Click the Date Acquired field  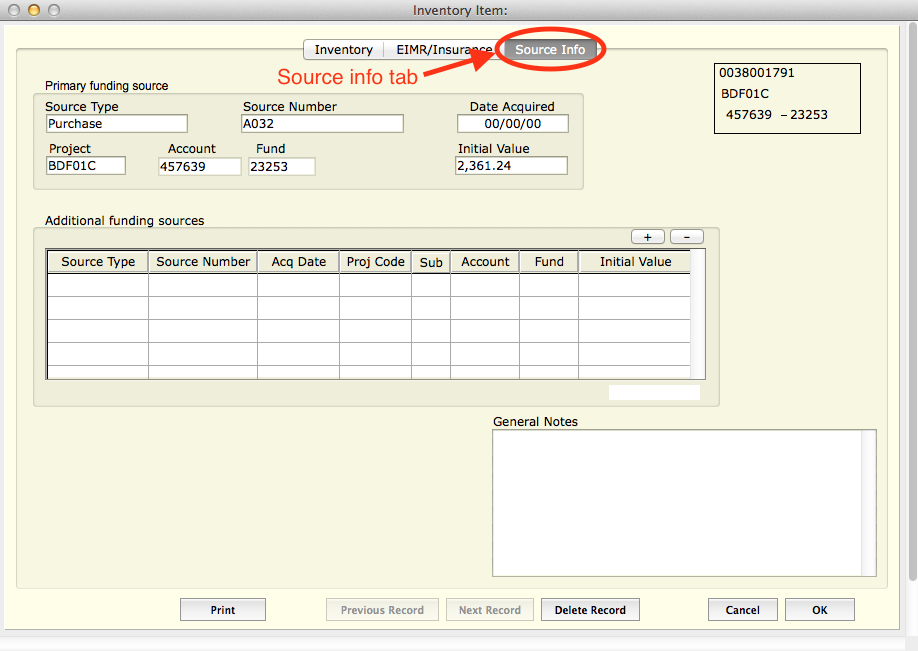512,124
